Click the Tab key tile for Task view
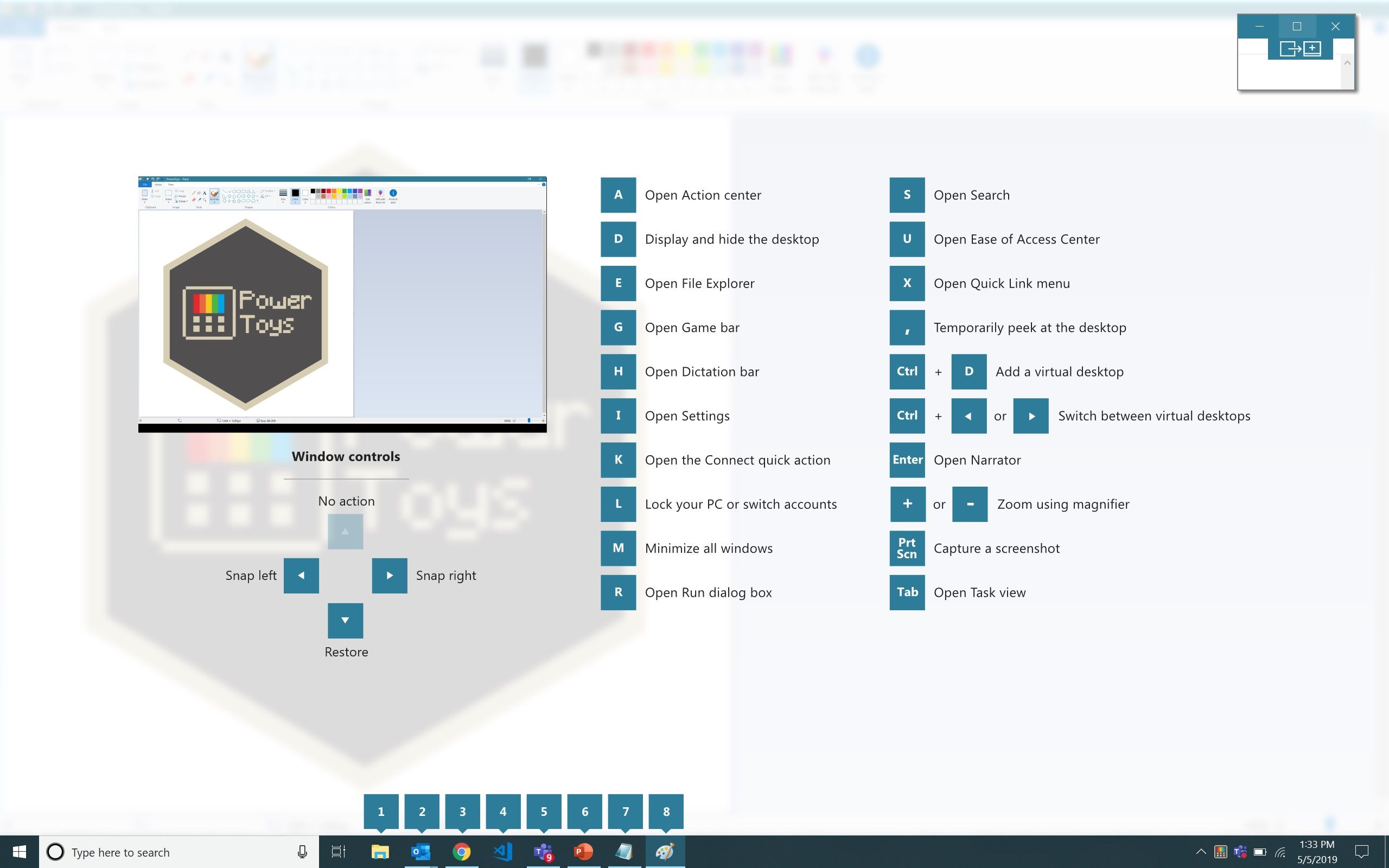 pyautogui.click(x=907, y=592)
